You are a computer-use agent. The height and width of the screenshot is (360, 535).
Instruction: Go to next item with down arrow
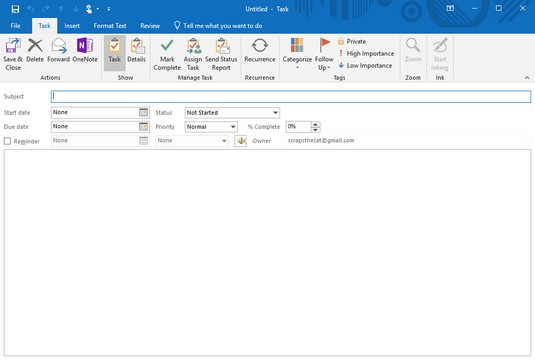[x=76, y=9]
